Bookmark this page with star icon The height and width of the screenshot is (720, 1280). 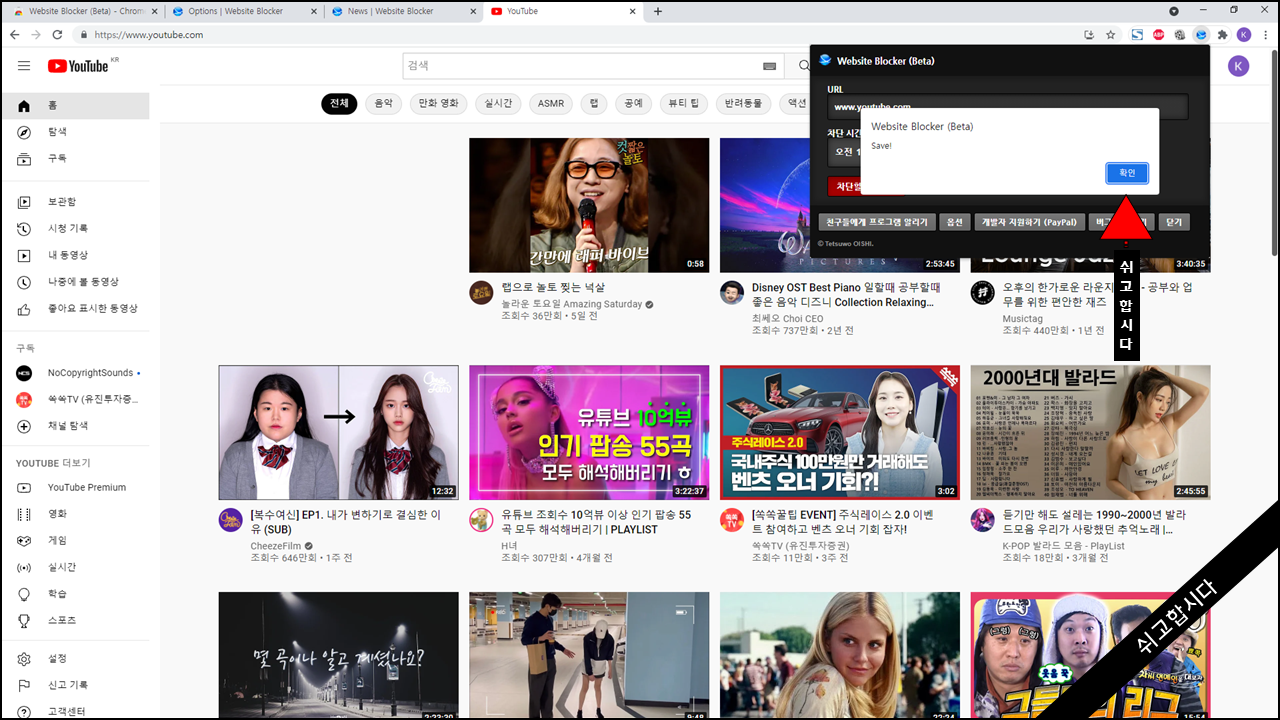(x=1110, y=35)
